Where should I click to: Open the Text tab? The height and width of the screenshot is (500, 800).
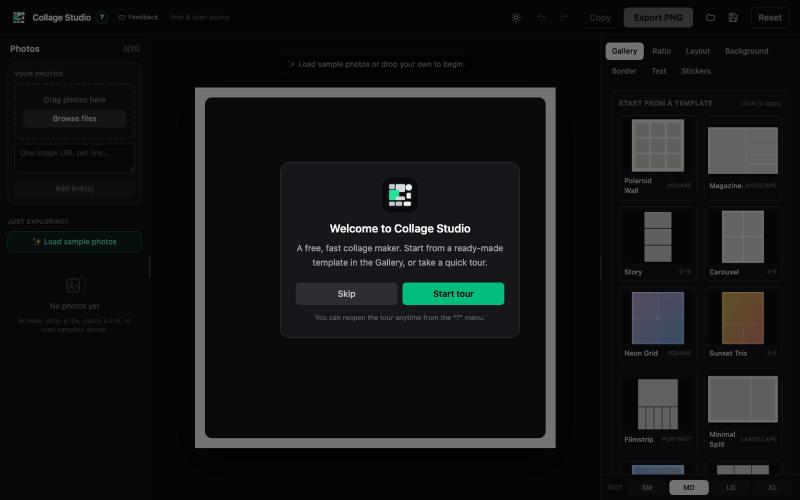click(659, 71)
